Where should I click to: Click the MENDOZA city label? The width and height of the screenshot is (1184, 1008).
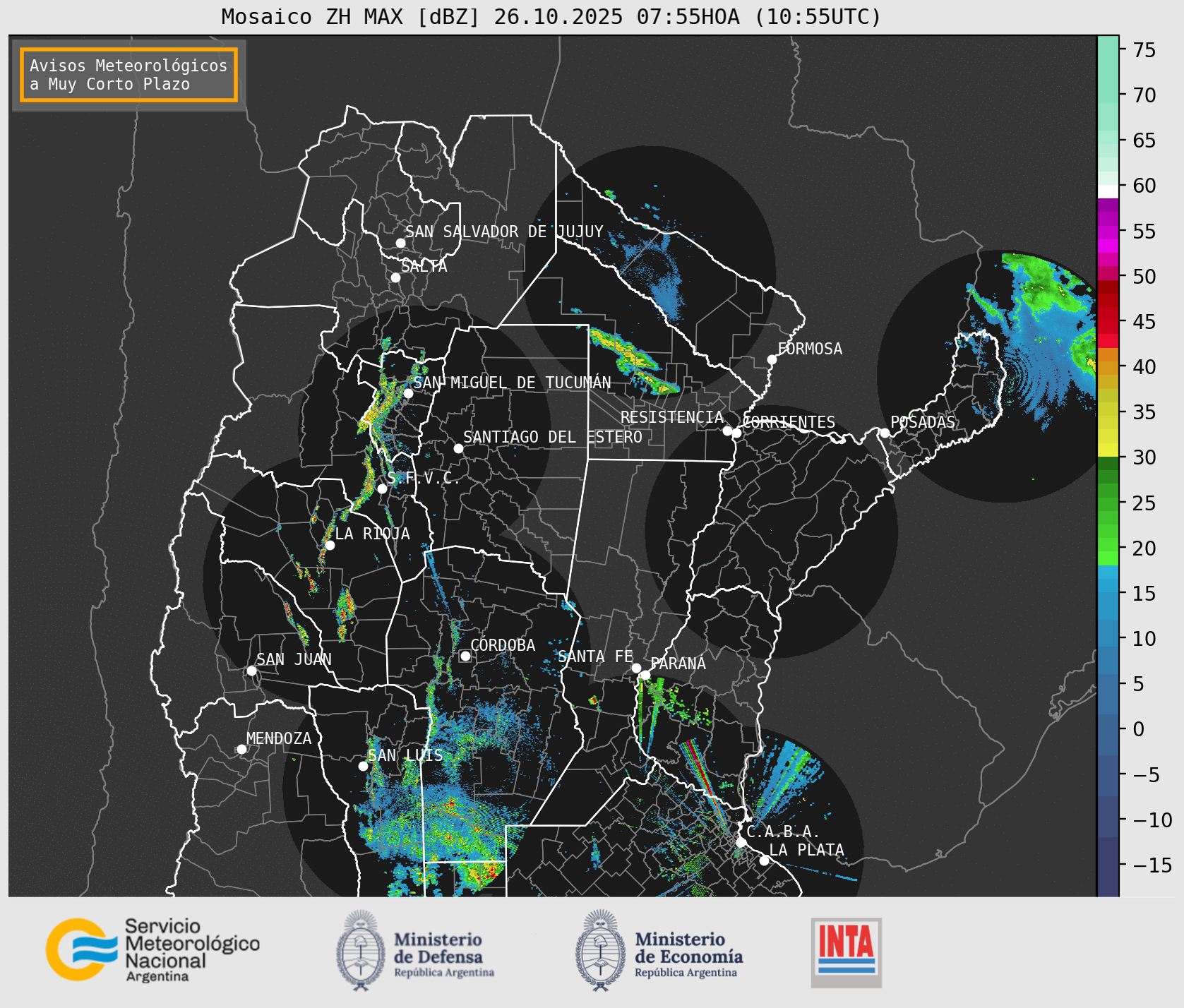pyautogui.click(x=279, y=738)
